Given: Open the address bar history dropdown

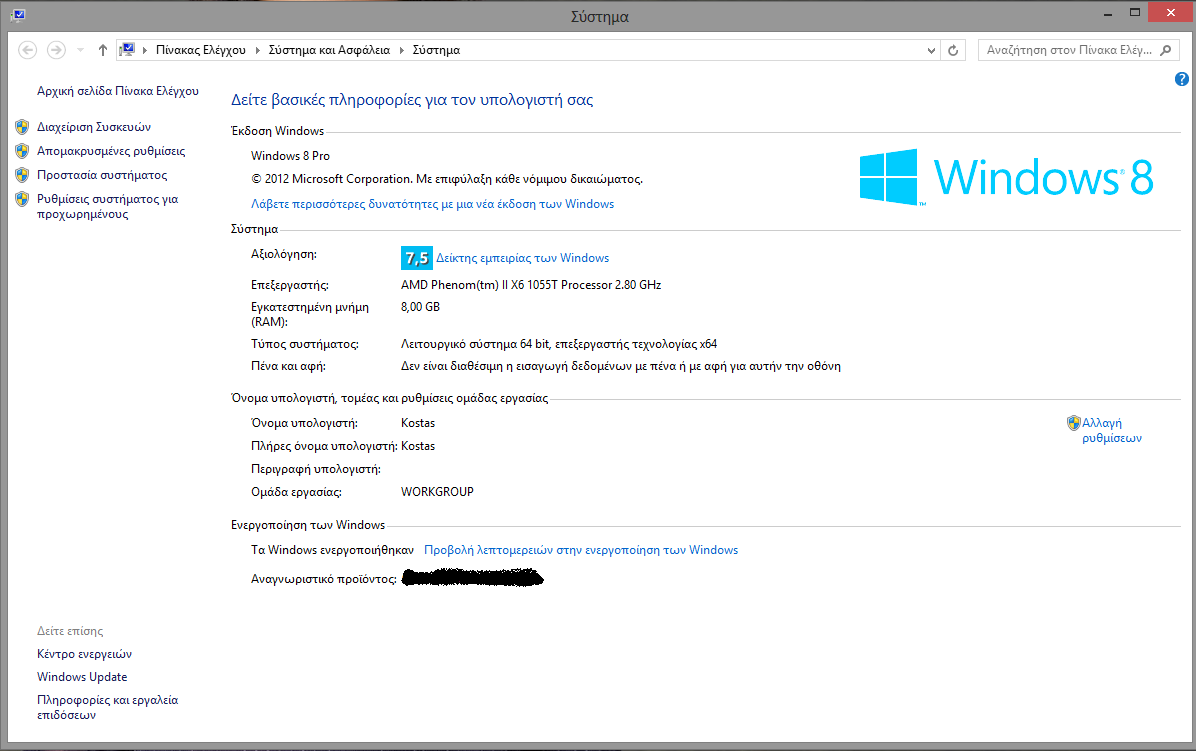Looking at the screenshot, I should point(931,50).
